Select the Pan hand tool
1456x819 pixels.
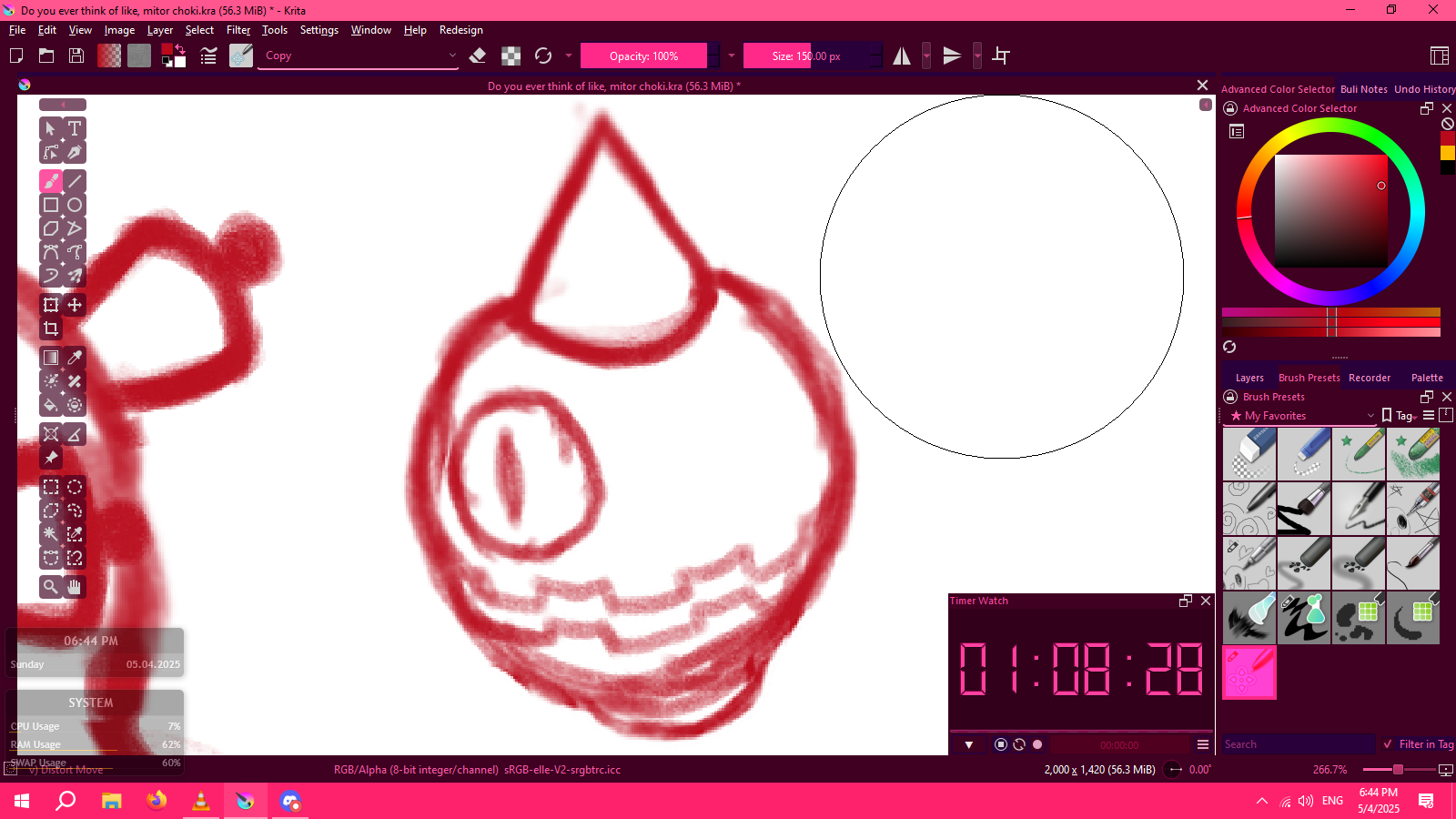click(x=75, y=587)
